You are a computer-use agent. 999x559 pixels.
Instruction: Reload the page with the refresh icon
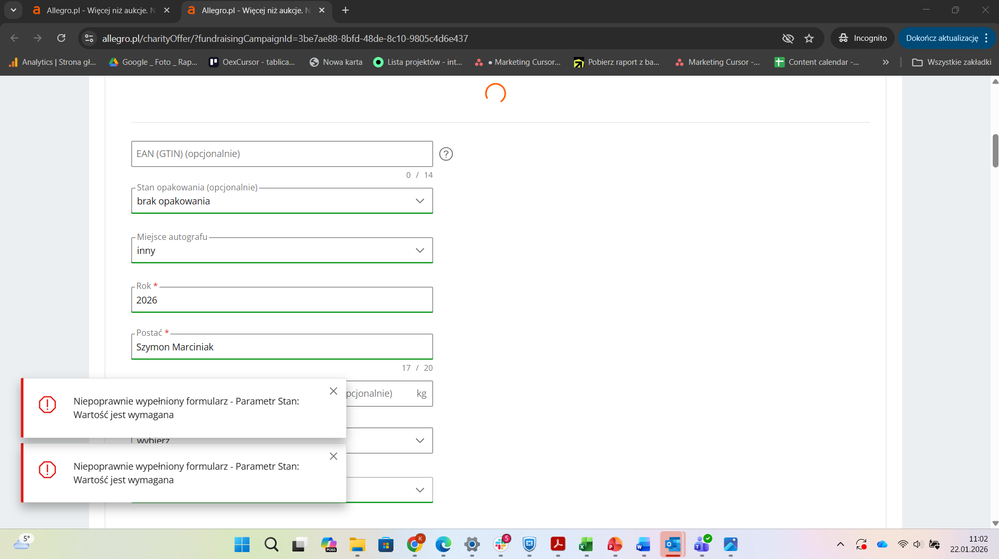61,38
